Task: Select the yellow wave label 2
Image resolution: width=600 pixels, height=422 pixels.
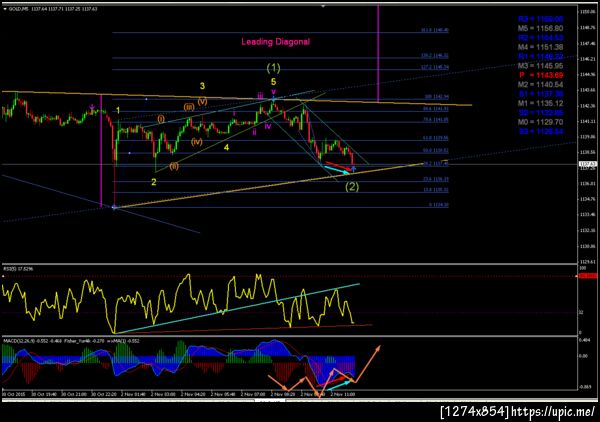Action: pyautogui.click(x=154, y=182)
